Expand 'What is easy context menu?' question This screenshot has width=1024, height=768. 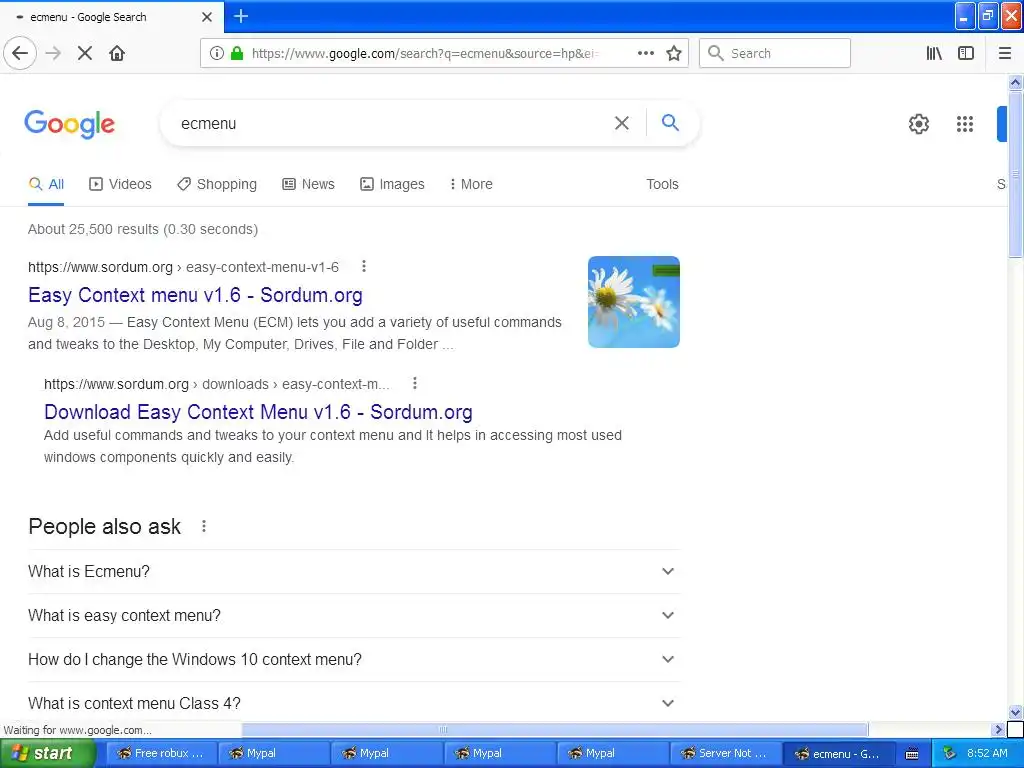point(353,615)
